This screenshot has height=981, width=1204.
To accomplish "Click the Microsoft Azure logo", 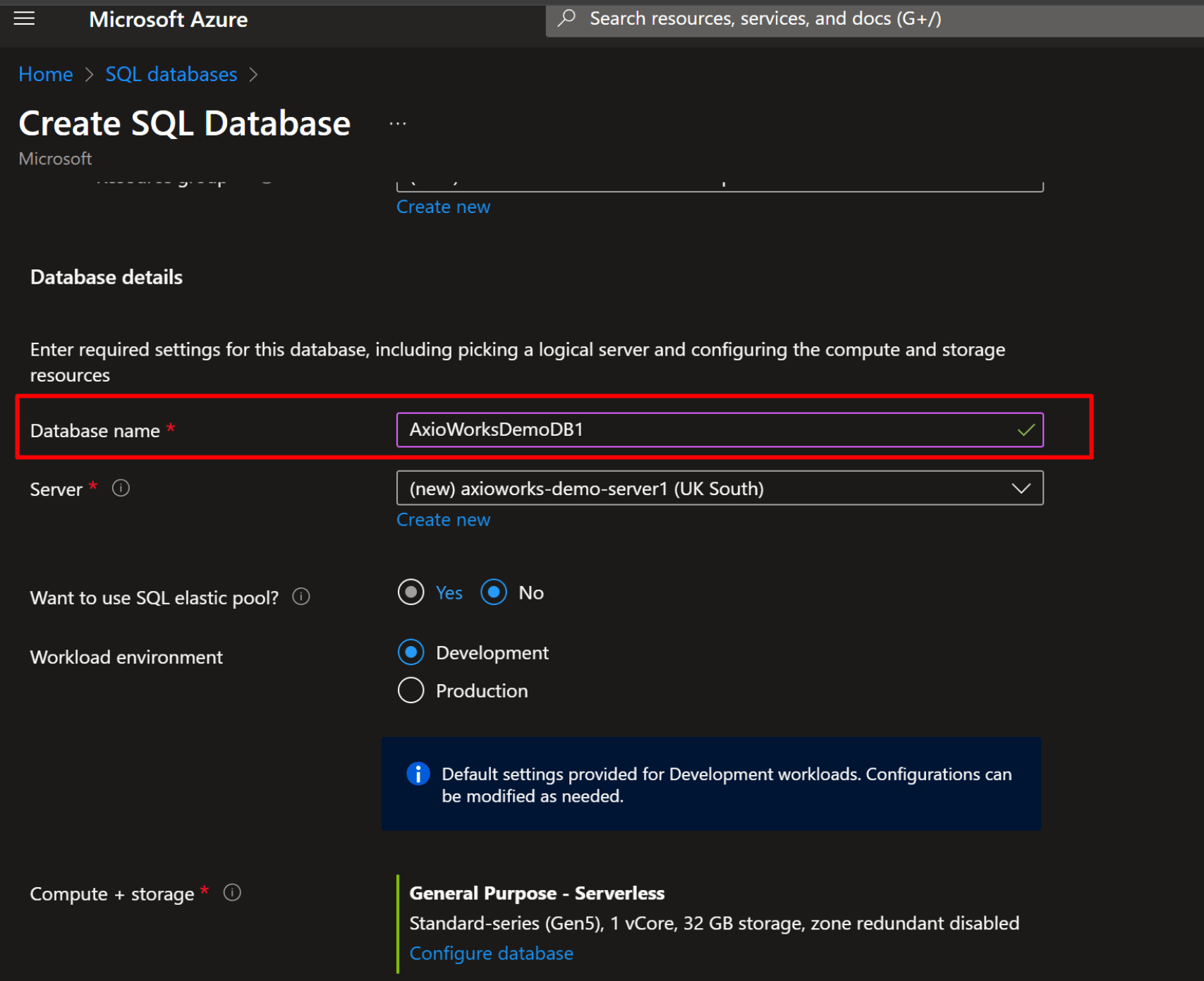I will (x=168, y=19).
